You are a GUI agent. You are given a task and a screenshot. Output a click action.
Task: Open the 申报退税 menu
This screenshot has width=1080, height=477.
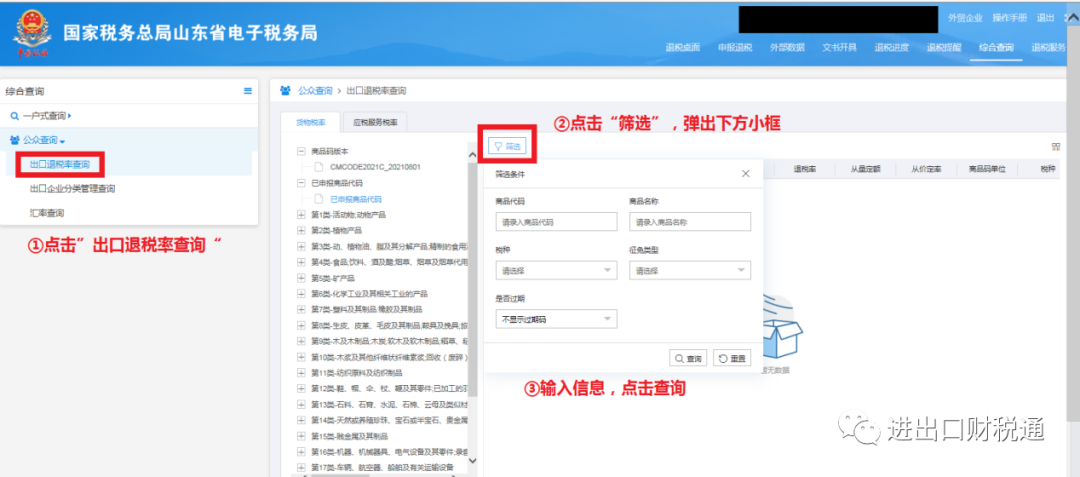[735, 47]
